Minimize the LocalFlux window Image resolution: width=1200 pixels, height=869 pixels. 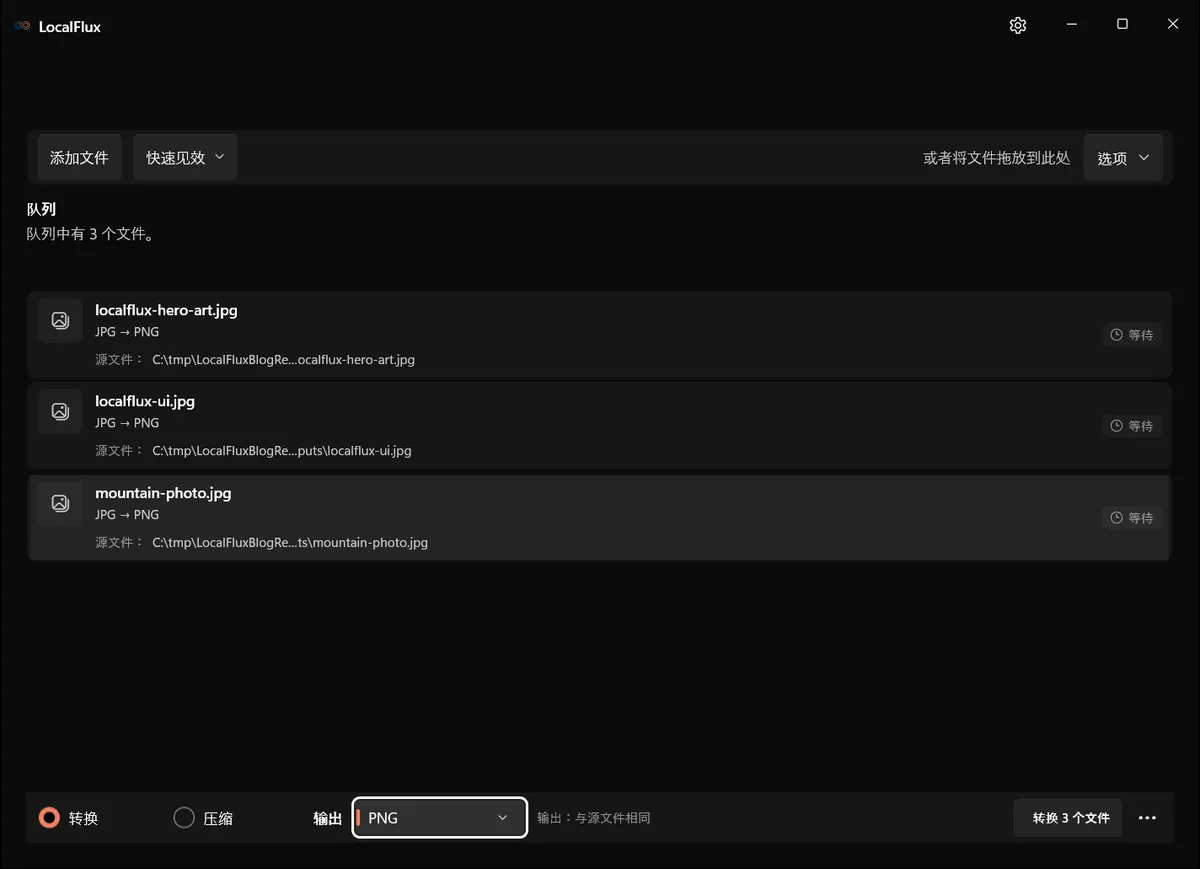[1071, 25]
